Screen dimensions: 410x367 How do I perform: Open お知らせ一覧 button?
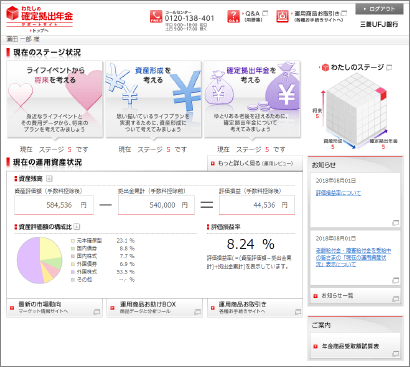[x=355, y=295]
